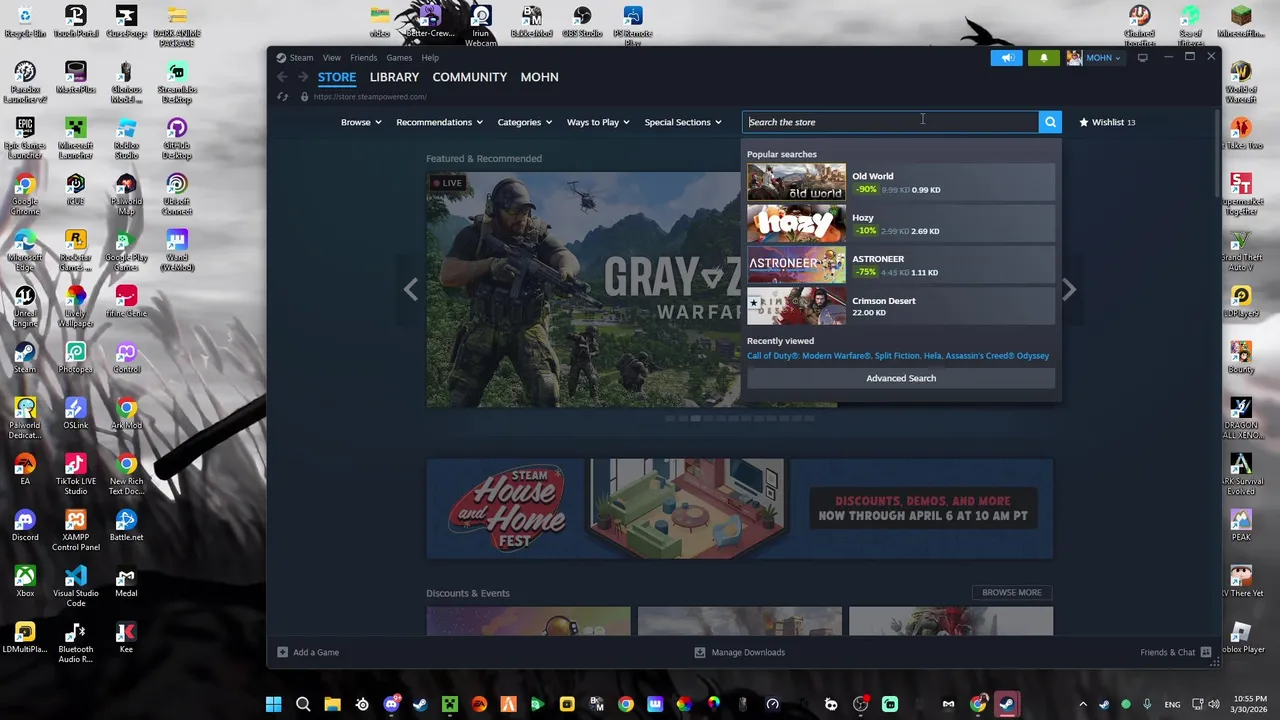The height and width of the screenshot is (720, 1280).
Task: Open the Steam menu
Action: [301, 58]
